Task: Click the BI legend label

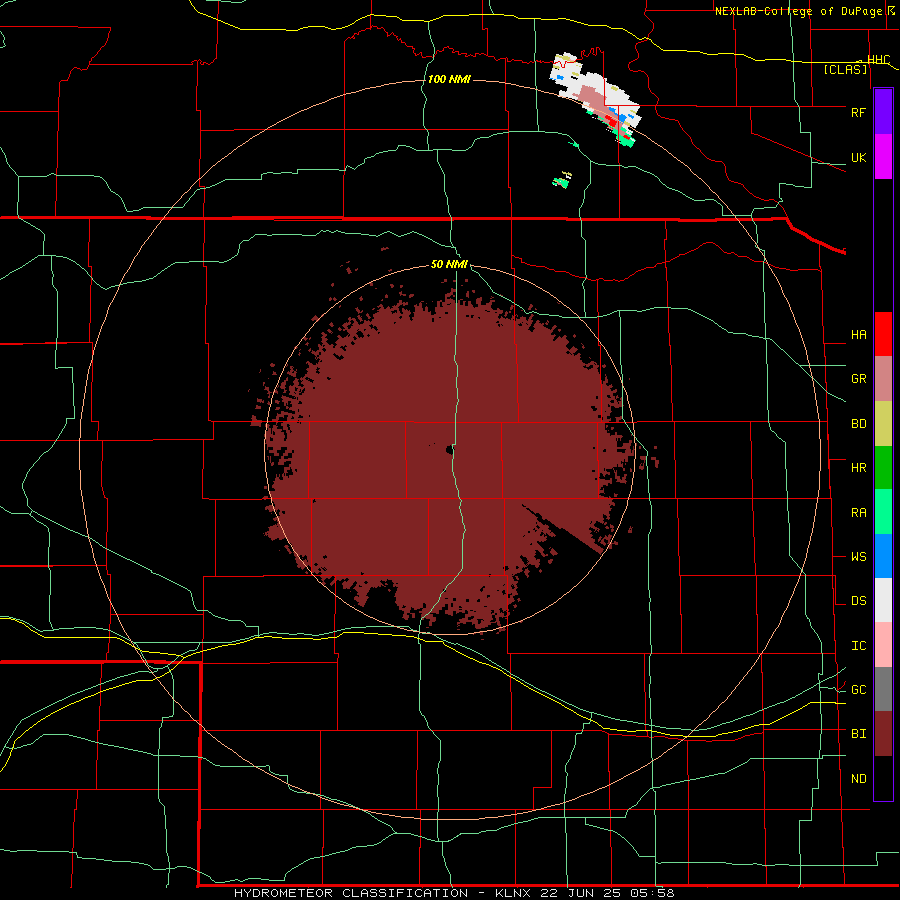Action: click(858, 734)
